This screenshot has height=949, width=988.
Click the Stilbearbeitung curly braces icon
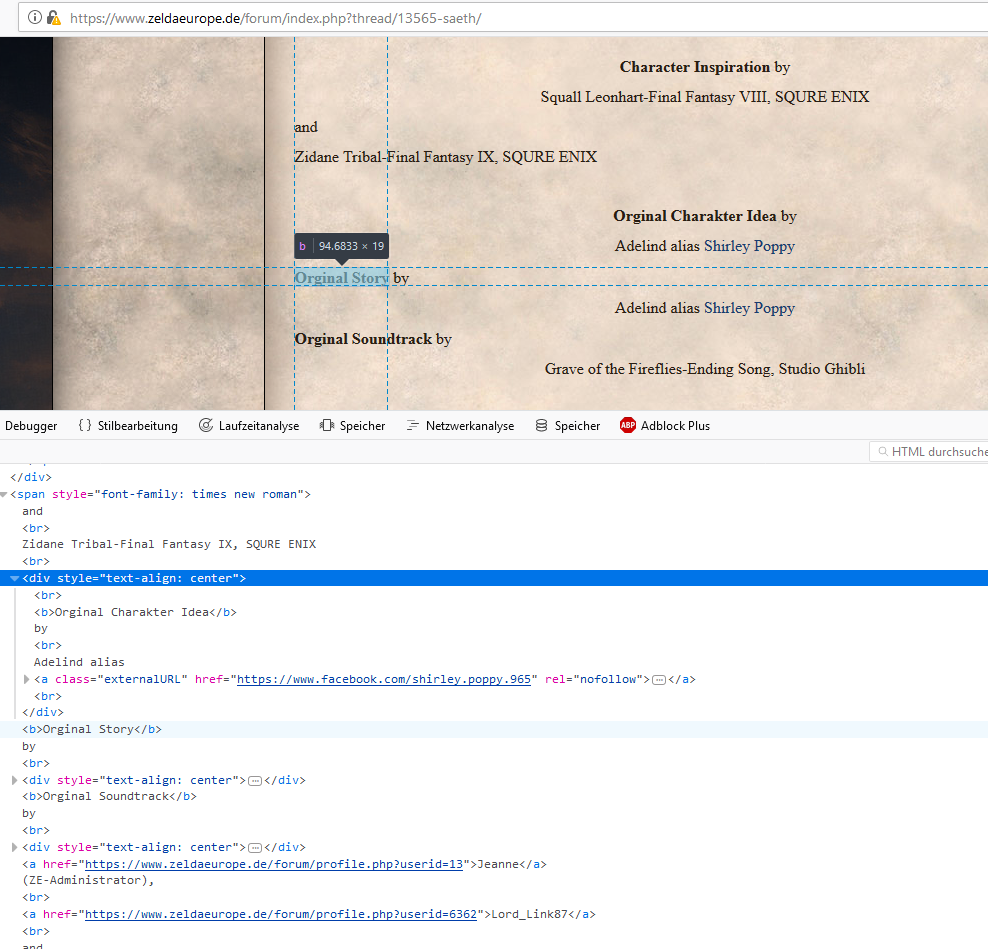85,426
